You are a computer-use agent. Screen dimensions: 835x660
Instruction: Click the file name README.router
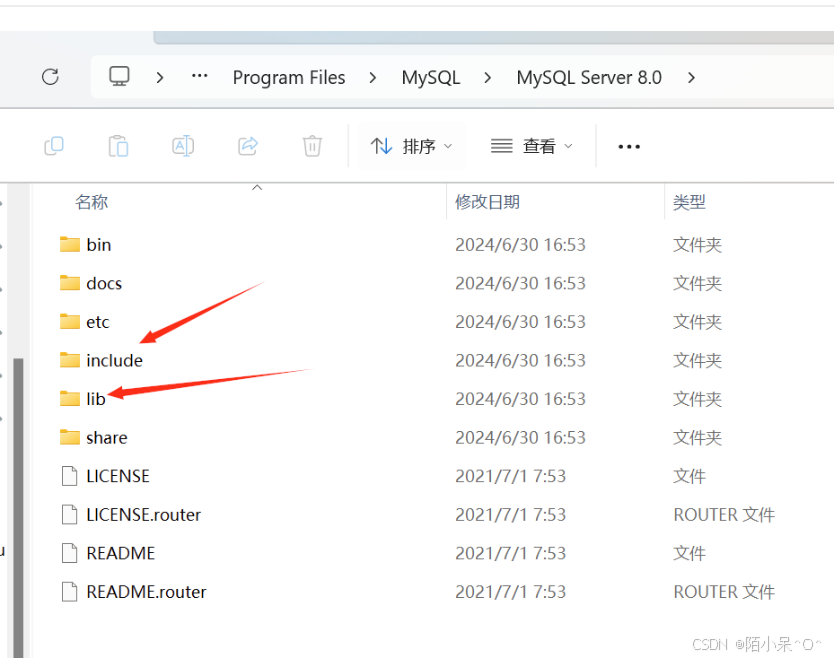pos(146,592)
